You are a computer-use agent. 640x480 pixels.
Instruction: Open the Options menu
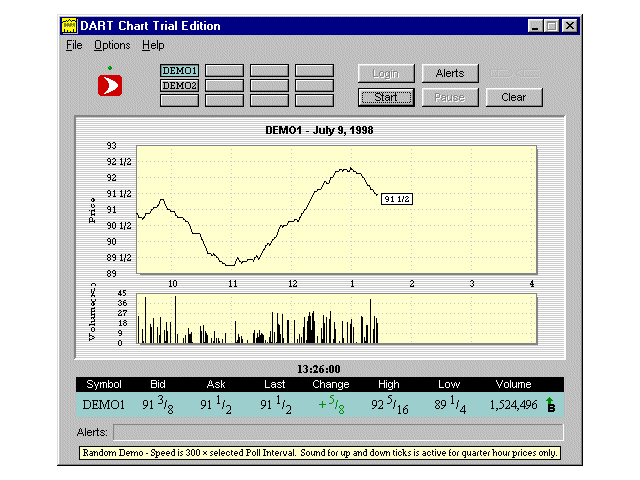(112, 45)
